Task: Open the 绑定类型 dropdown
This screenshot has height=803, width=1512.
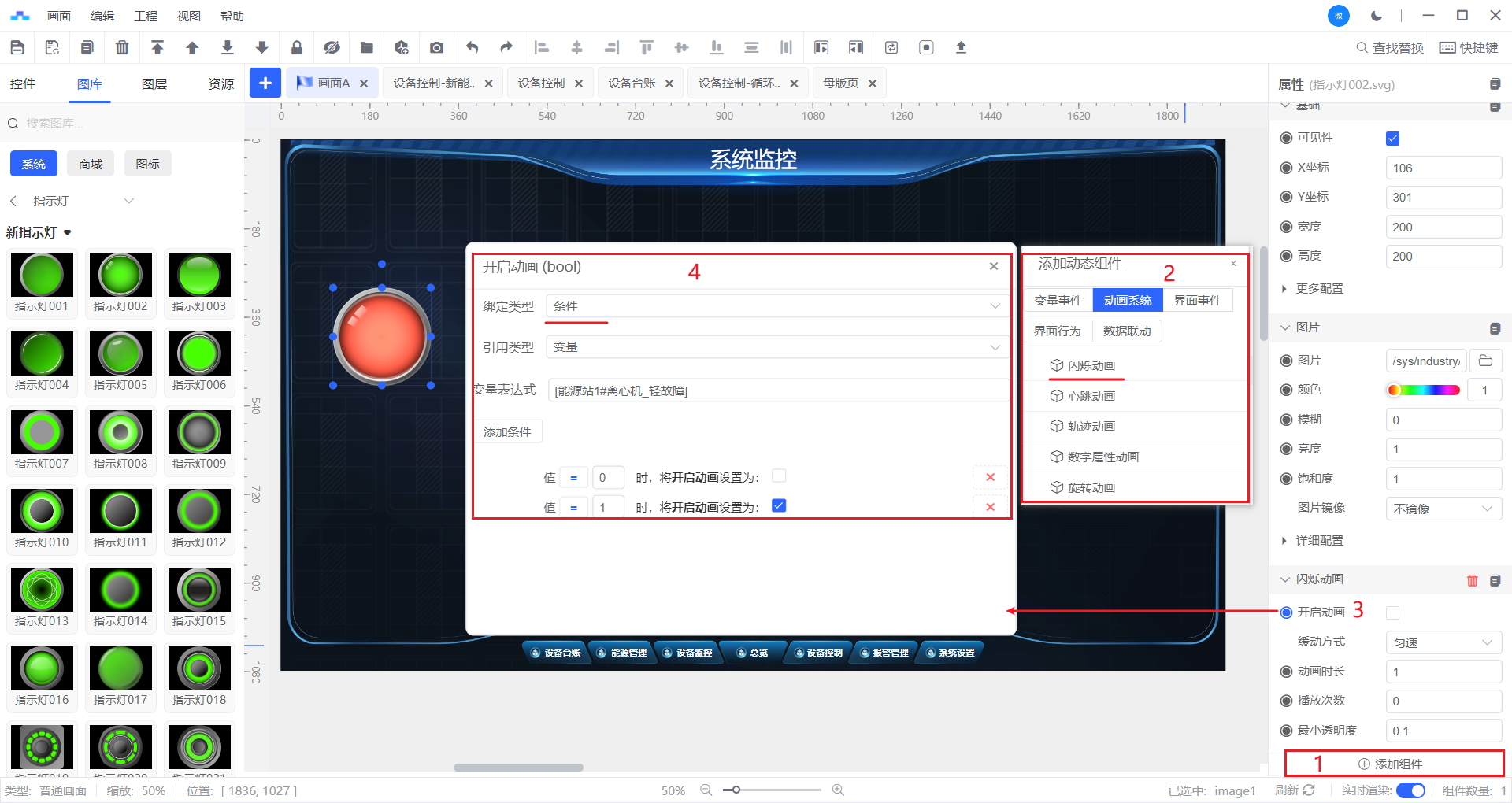Action: coord(776,306)
